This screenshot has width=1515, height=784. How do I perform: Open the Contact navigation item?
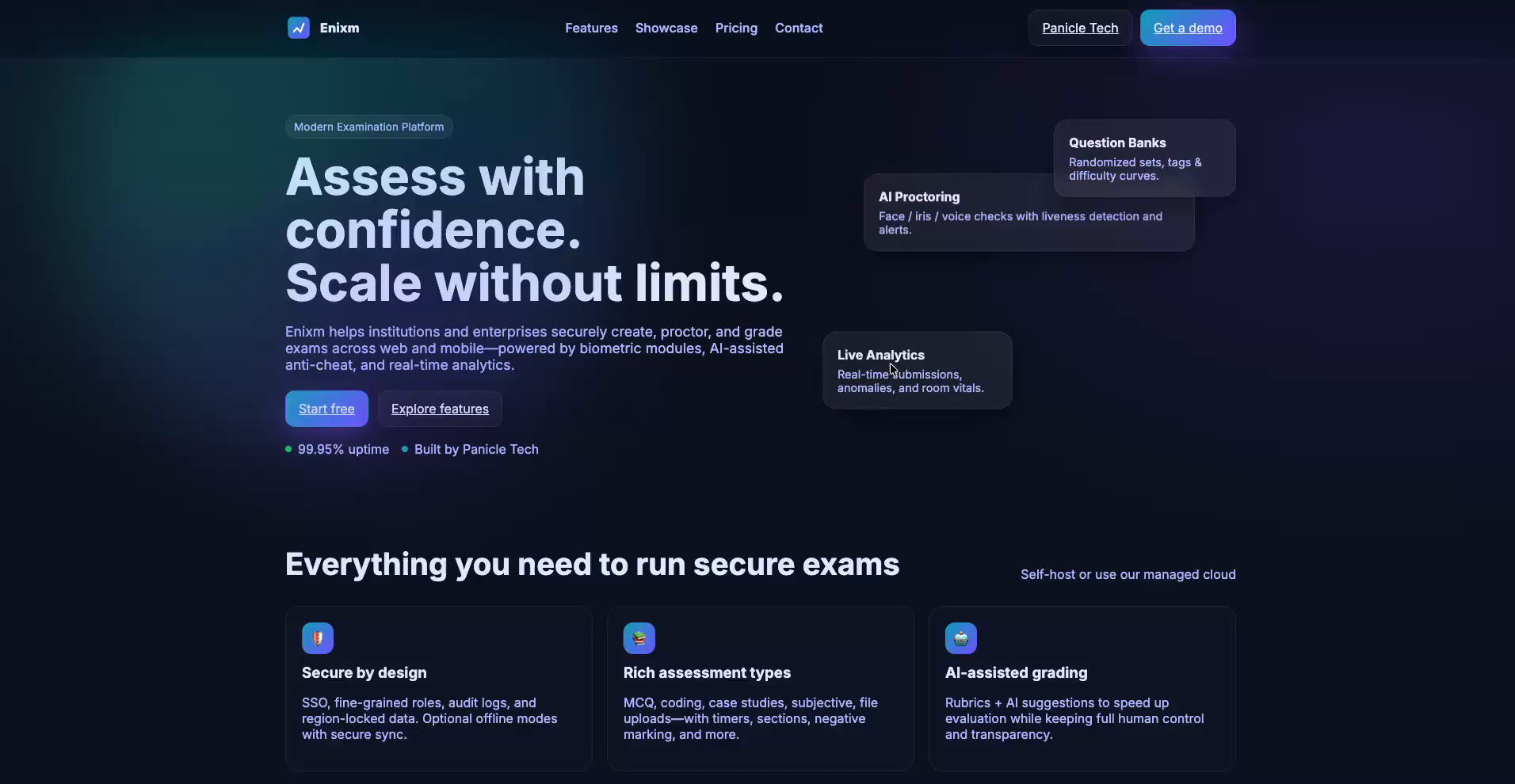(x=799, y=28)
